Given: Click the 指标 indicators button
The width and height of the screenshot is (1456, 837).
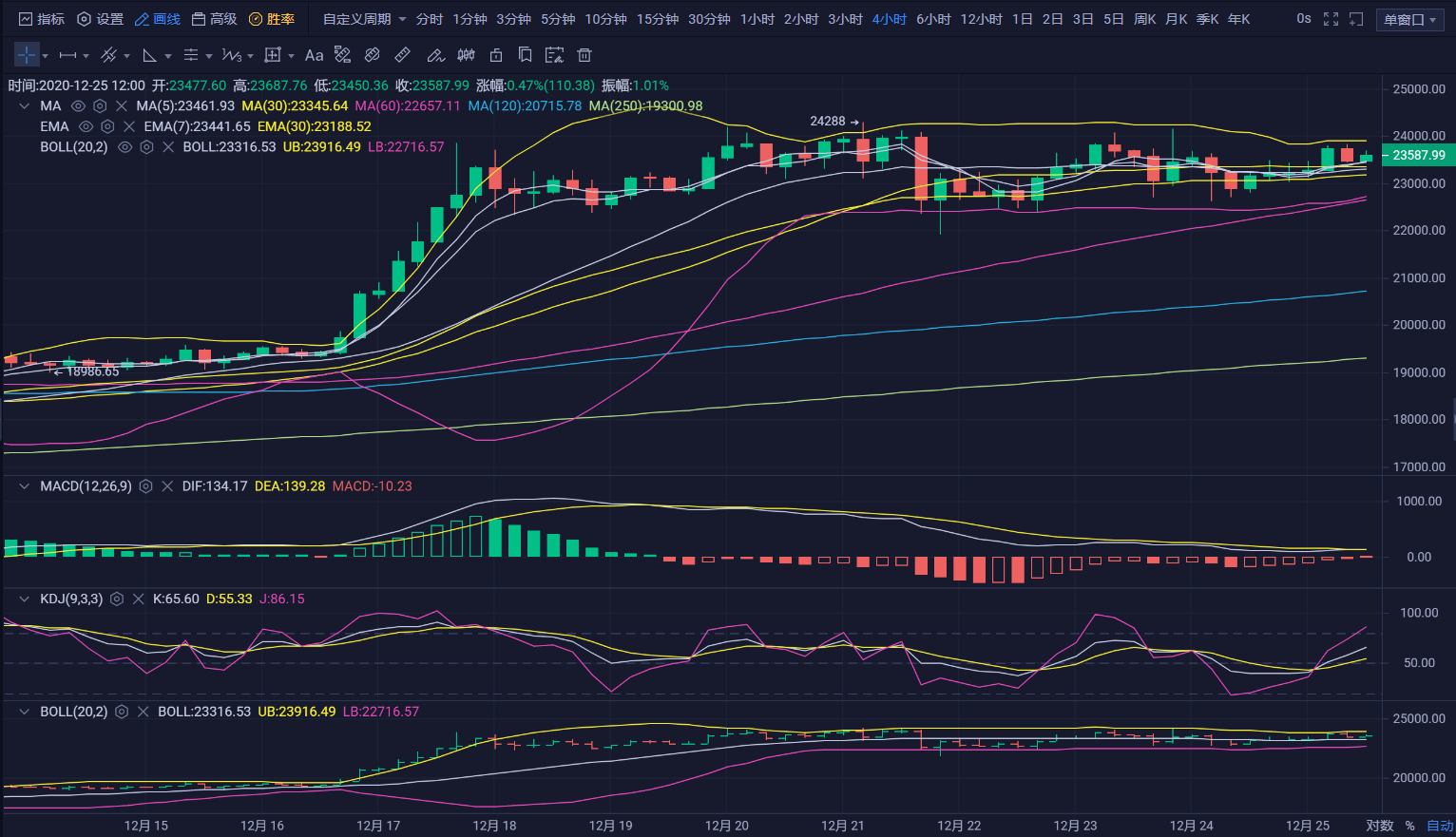Looking at the screenshot, I should (42, 19).
